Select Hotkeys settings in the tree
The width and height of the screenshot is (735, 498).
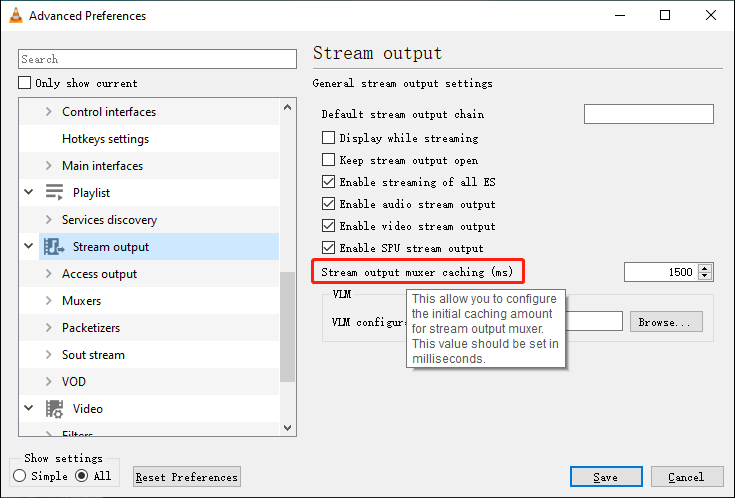click(x=105, y=139)
